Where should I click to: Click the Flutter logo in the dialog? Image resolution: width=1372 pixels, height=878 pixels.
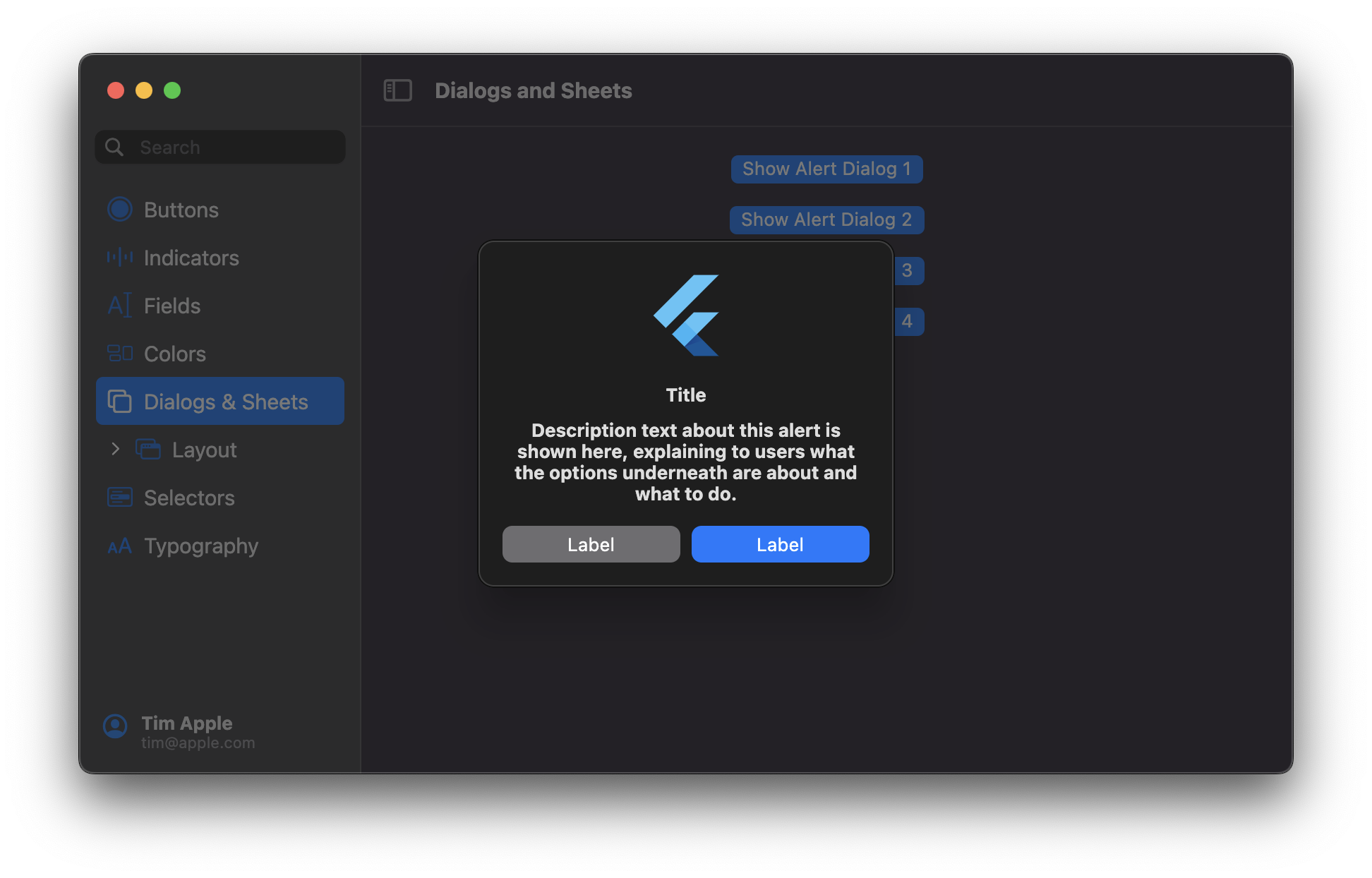[686, 315]
